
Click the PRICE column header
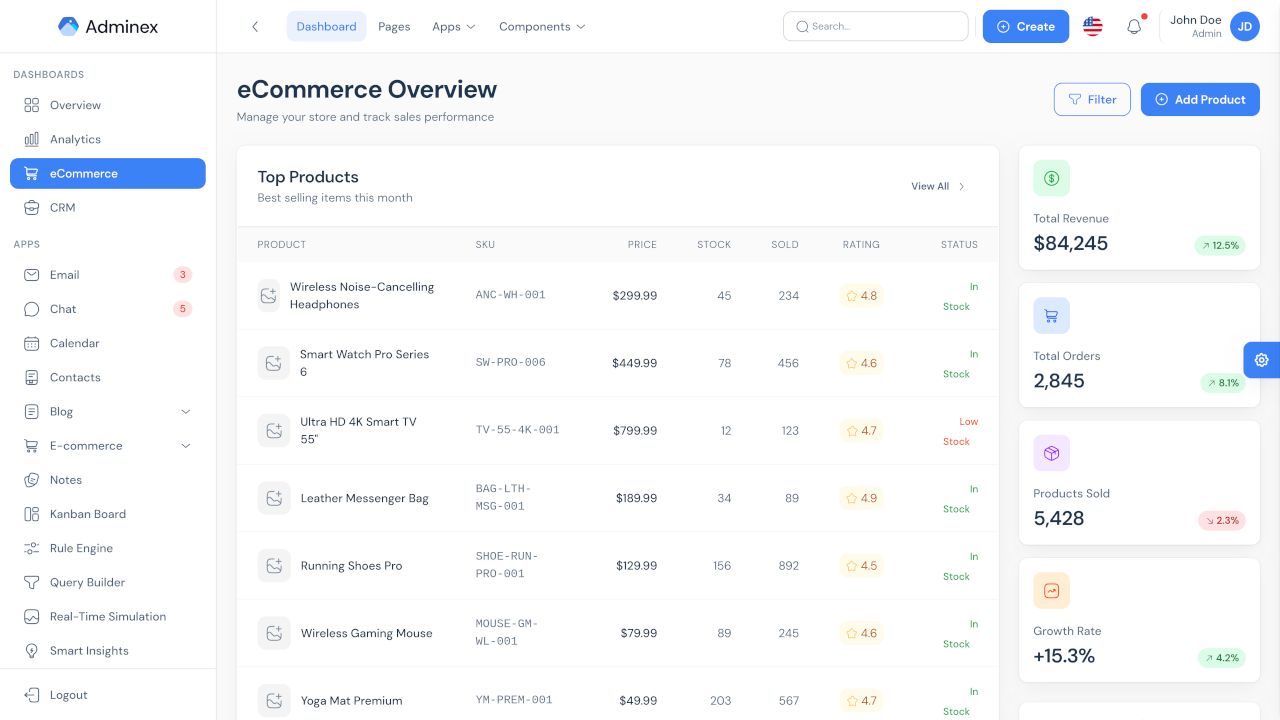642,244
